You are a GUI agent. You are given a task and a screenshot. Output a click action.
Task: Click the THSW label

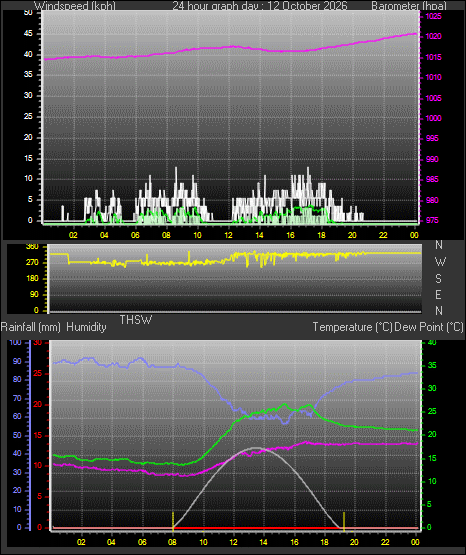[136, 320]
